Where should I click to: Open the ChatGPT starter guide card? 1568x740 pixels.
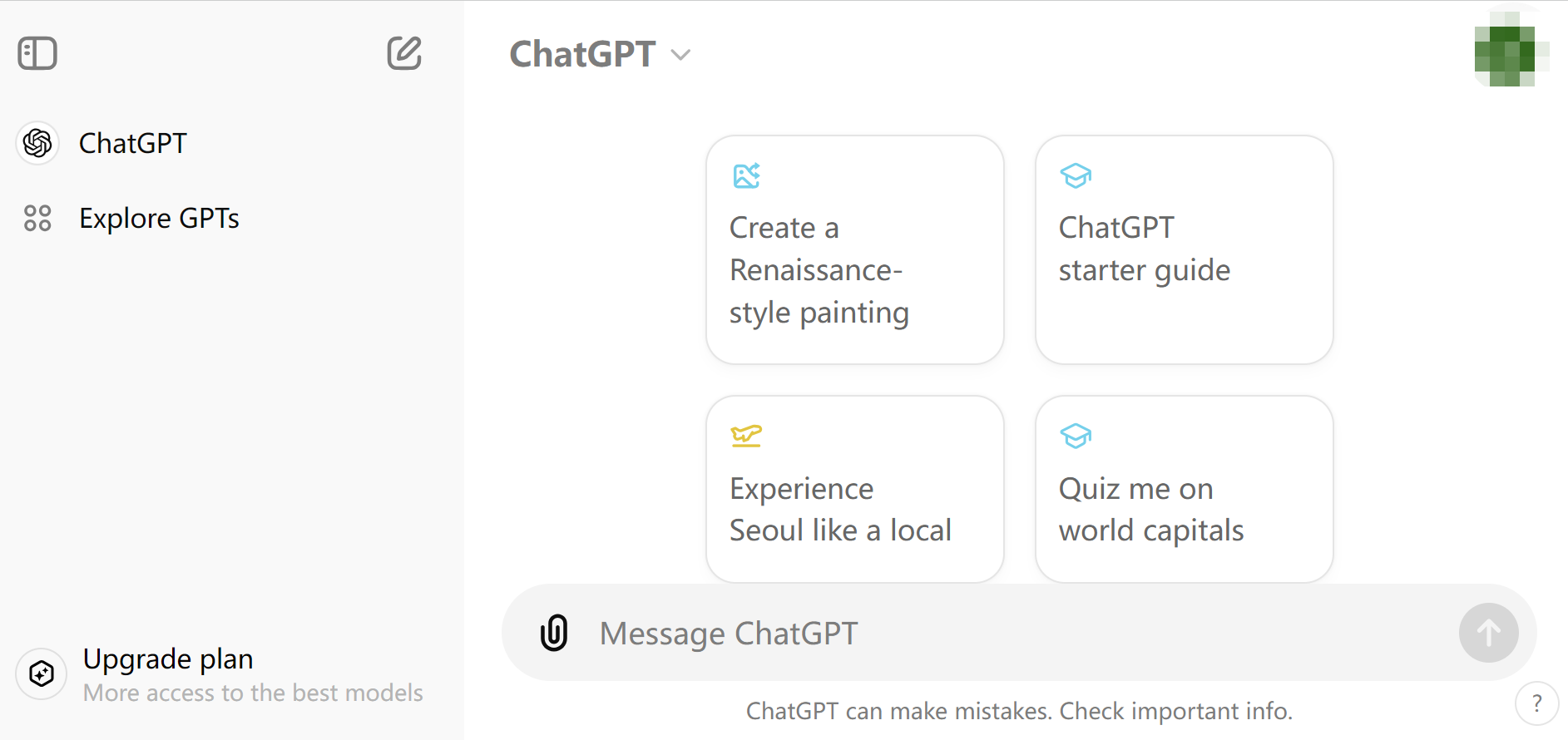click(x=1185, y=249)
